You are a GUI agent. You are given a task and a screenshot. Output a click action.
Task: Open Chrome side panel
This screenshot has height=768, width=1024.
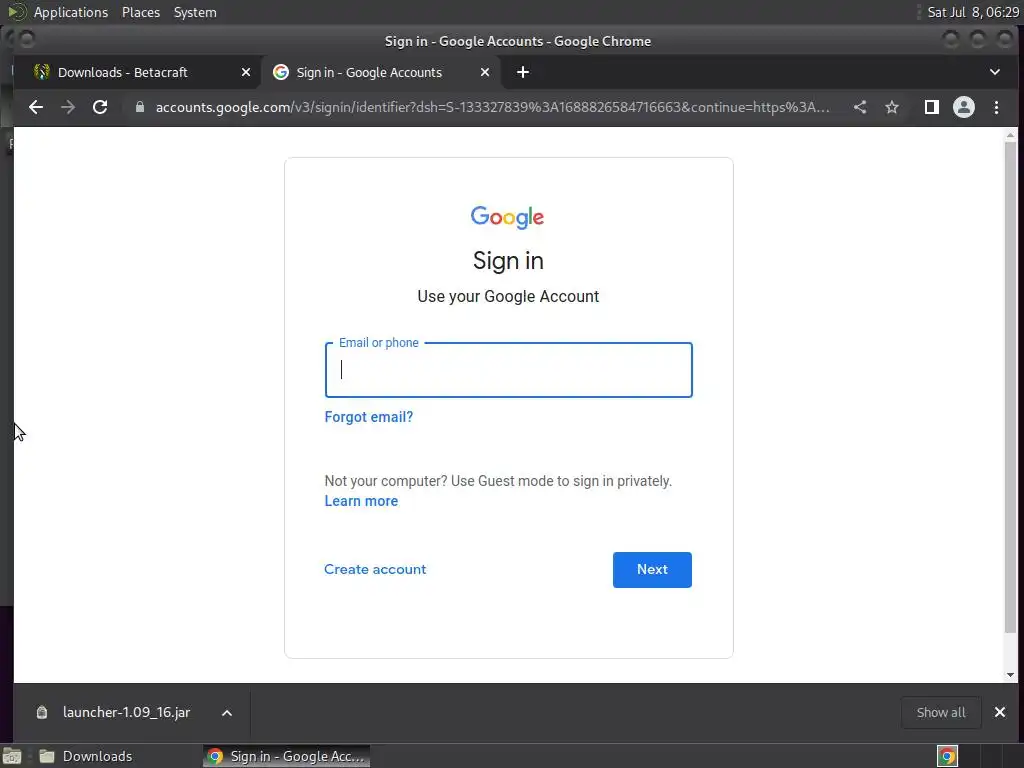(x=932, y=107)
